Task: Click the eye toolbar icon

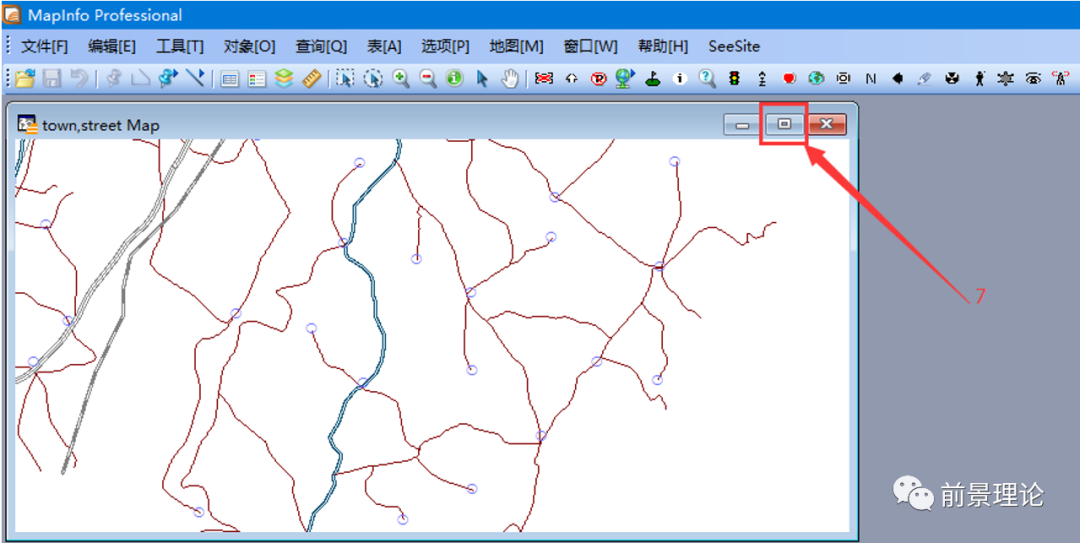Action: 1033,79
